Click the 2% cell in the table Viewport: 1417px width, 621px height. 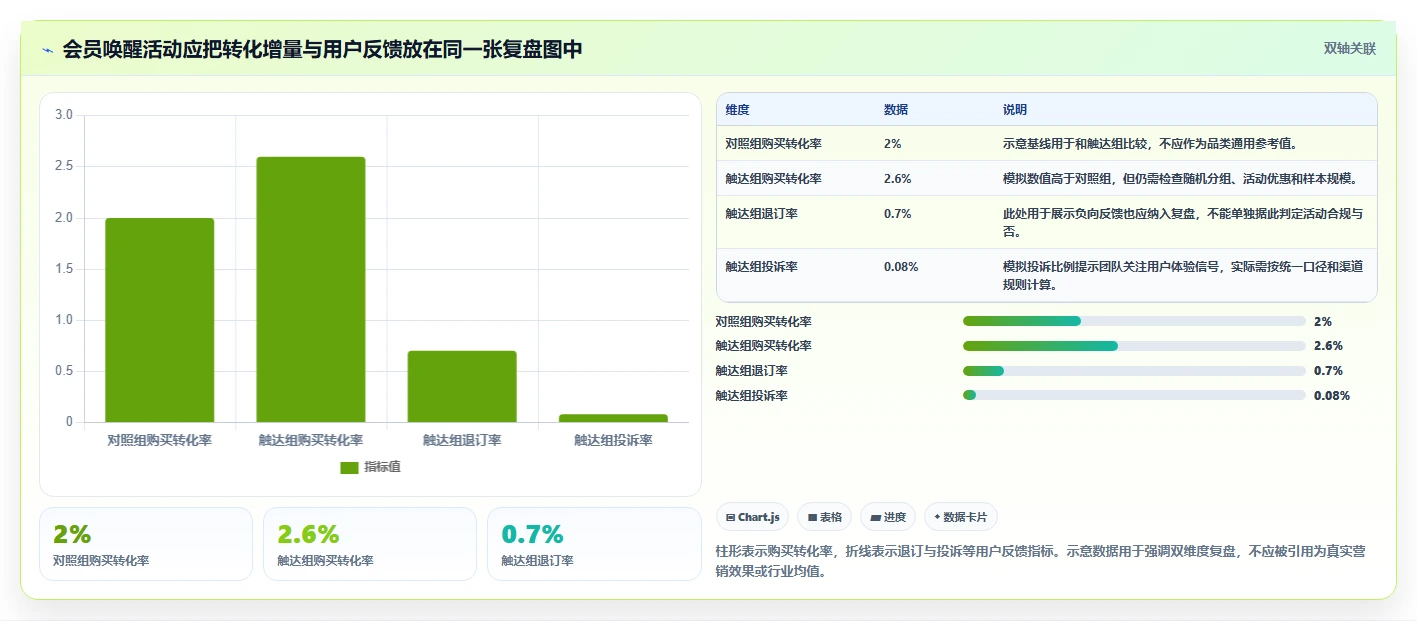tap(892, 144)
